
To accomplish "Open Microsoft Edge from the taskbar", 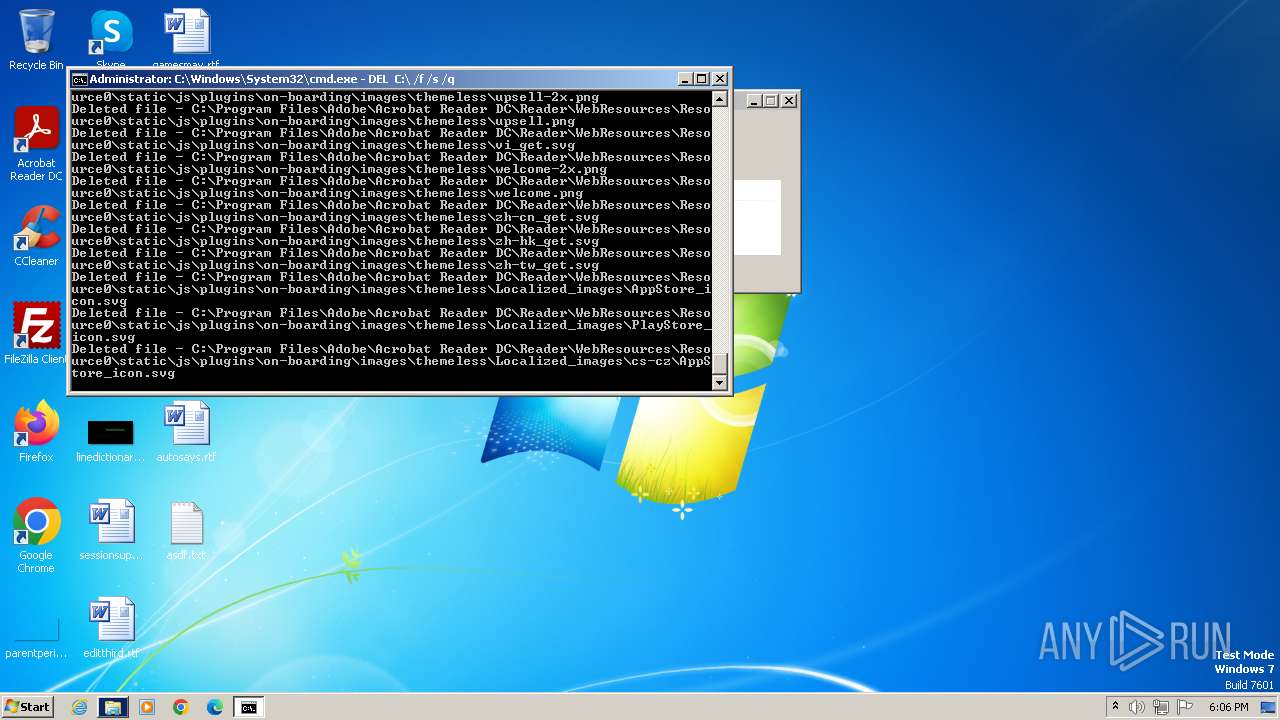I will click(x=215, y=707).
